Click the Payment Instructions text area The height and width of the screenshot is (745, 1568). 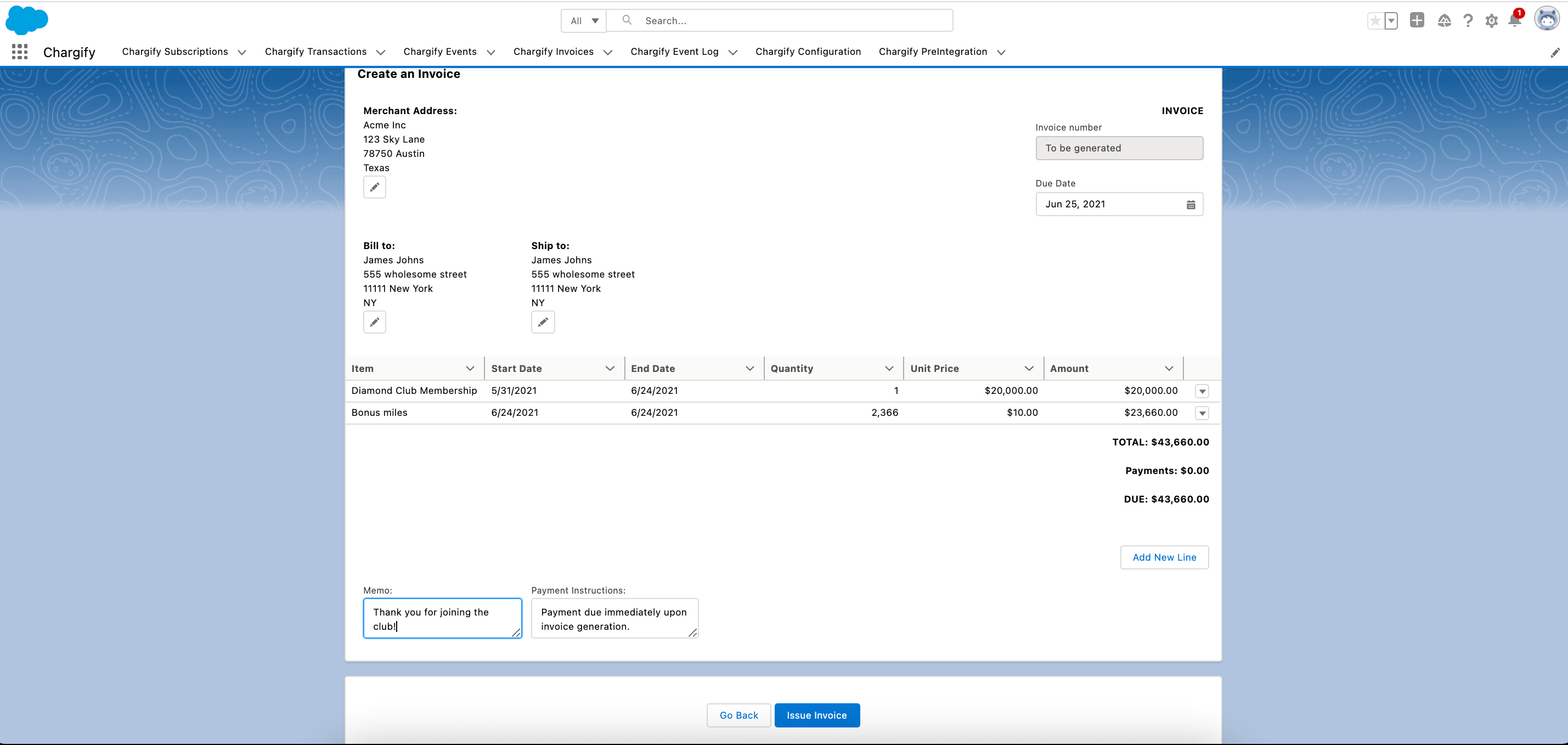[x=613, y=619]
